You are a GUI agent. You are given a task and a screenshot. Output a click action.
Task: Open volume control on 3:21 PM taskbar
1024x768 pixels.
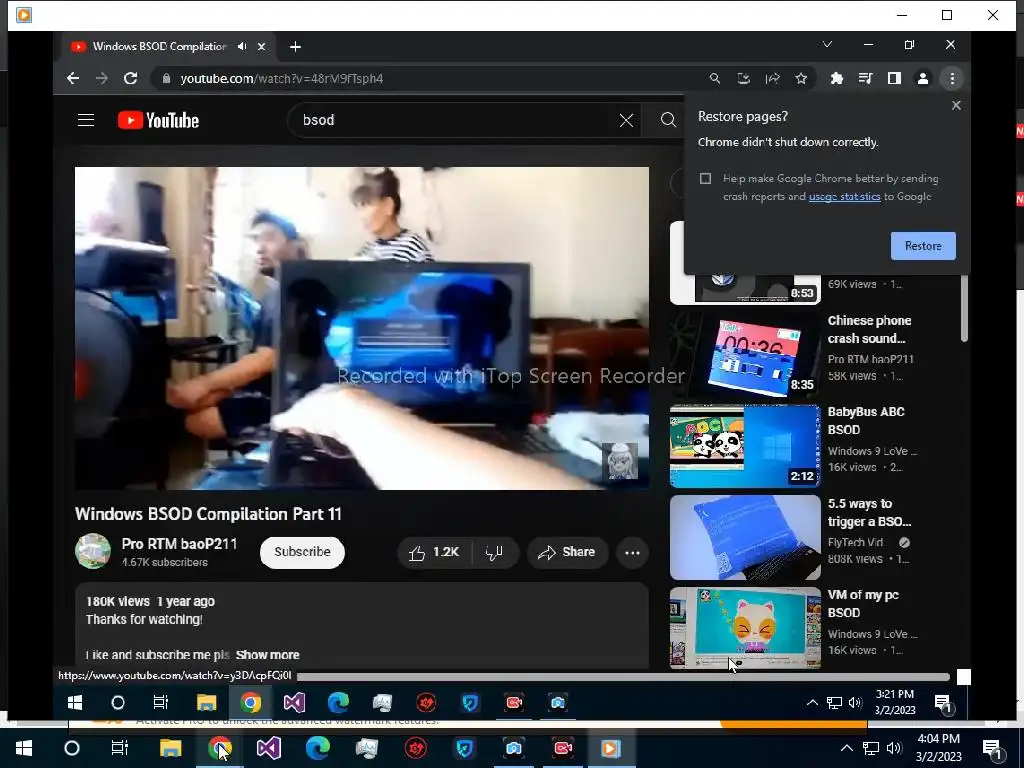855,703
